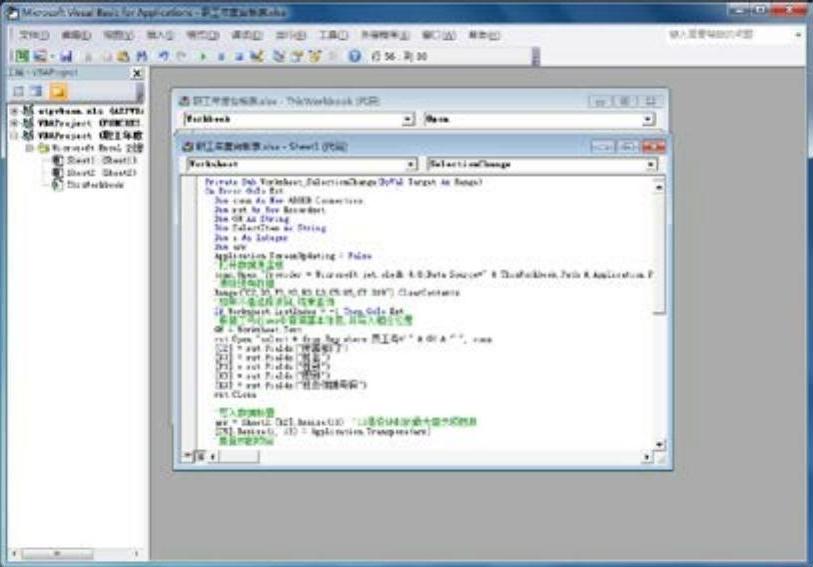Open the 插入 (Insert) menu
The image size is (813, 567).
[x=160, y=35]
